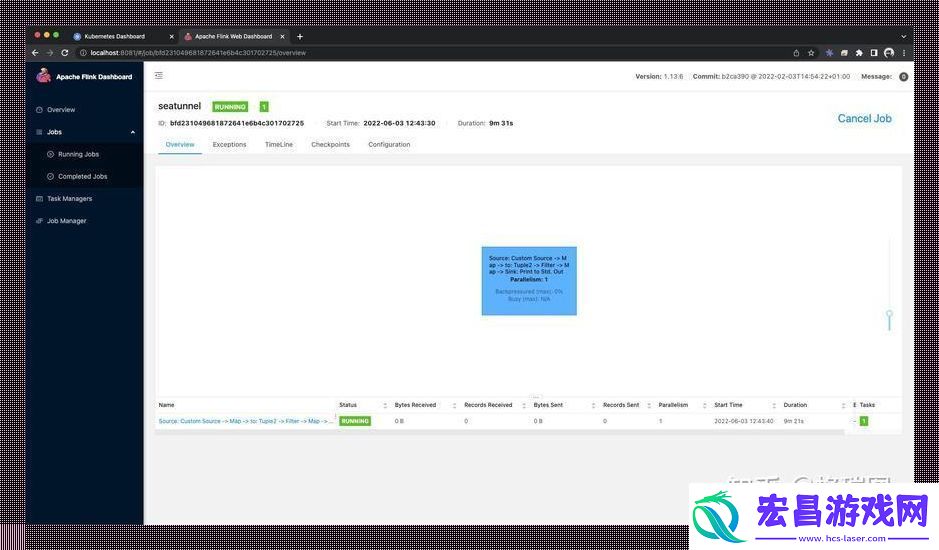The image size is (939, 550).
Task: Click the green tasks count badge in the table row
Action: tap(864, 421)
